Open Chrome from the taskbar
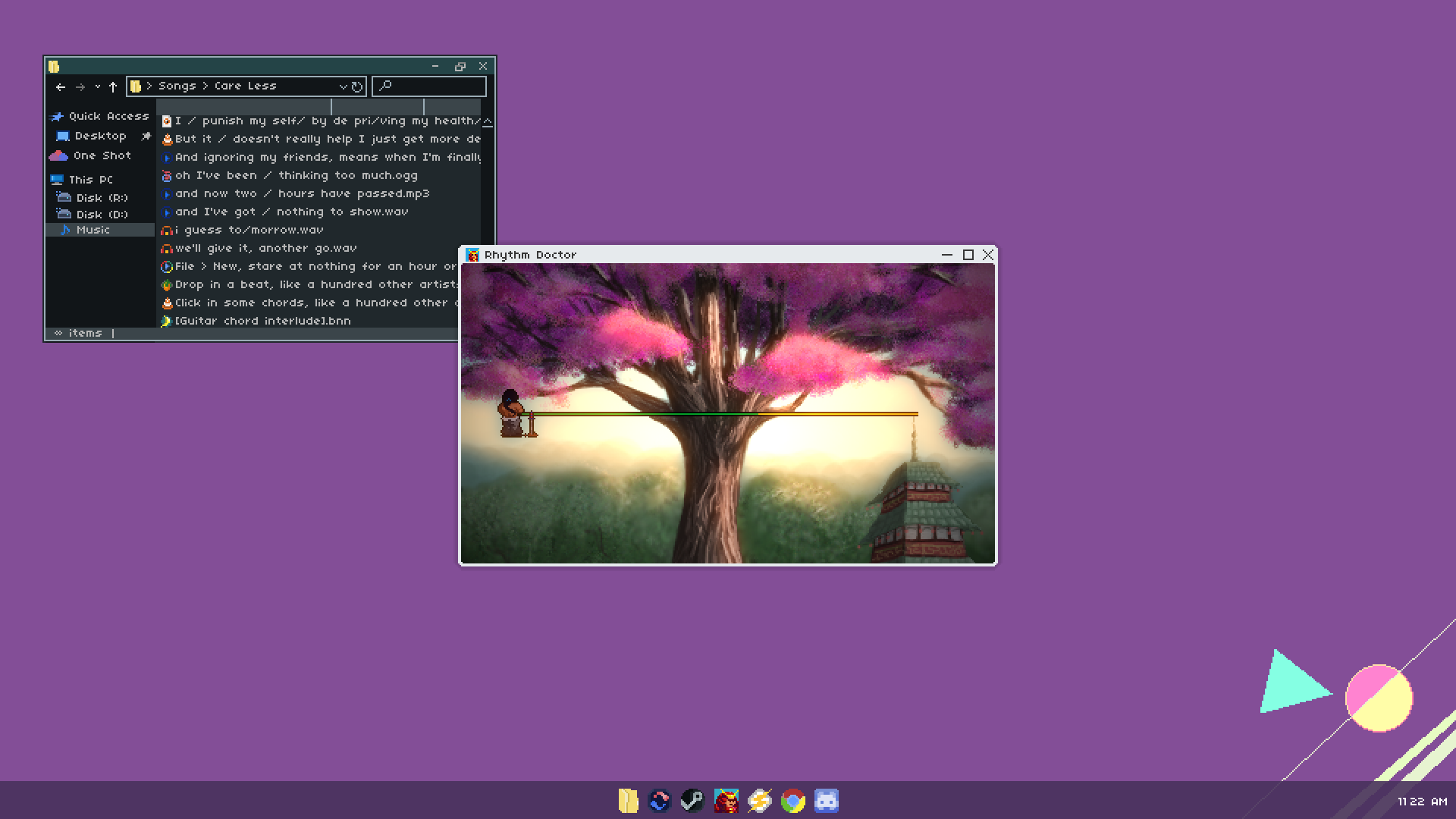The image size is (1456, 819). pyautogui.click(x=793, y=801)
